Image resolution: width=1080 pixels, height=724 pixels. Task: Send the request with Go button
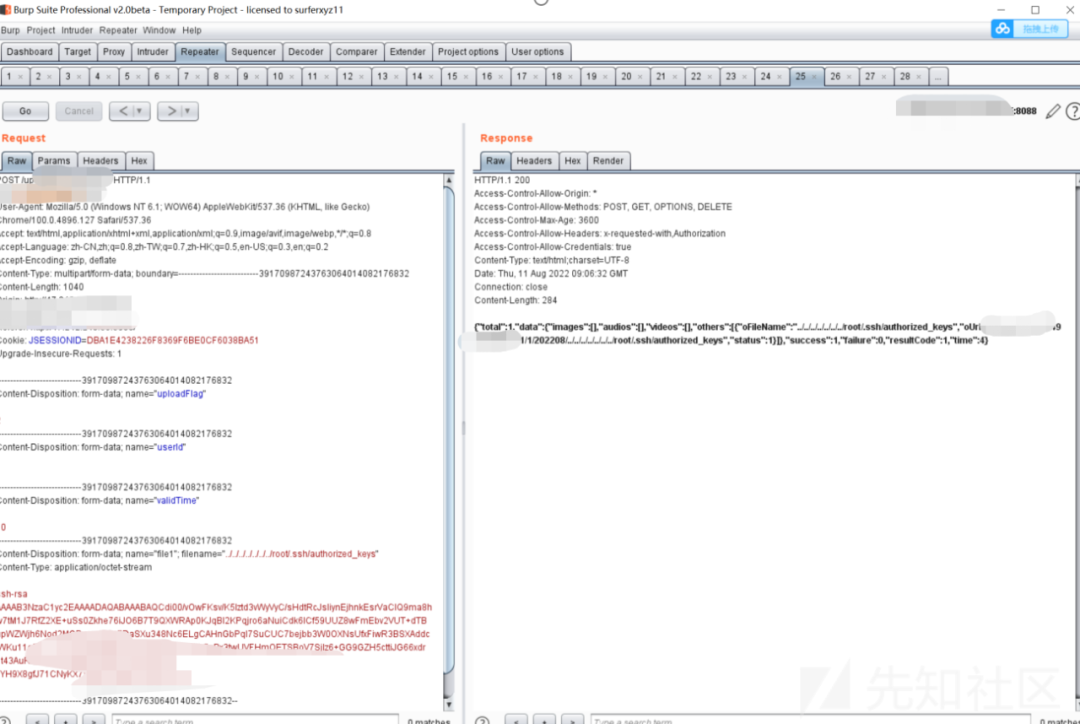tap(25, 111)
